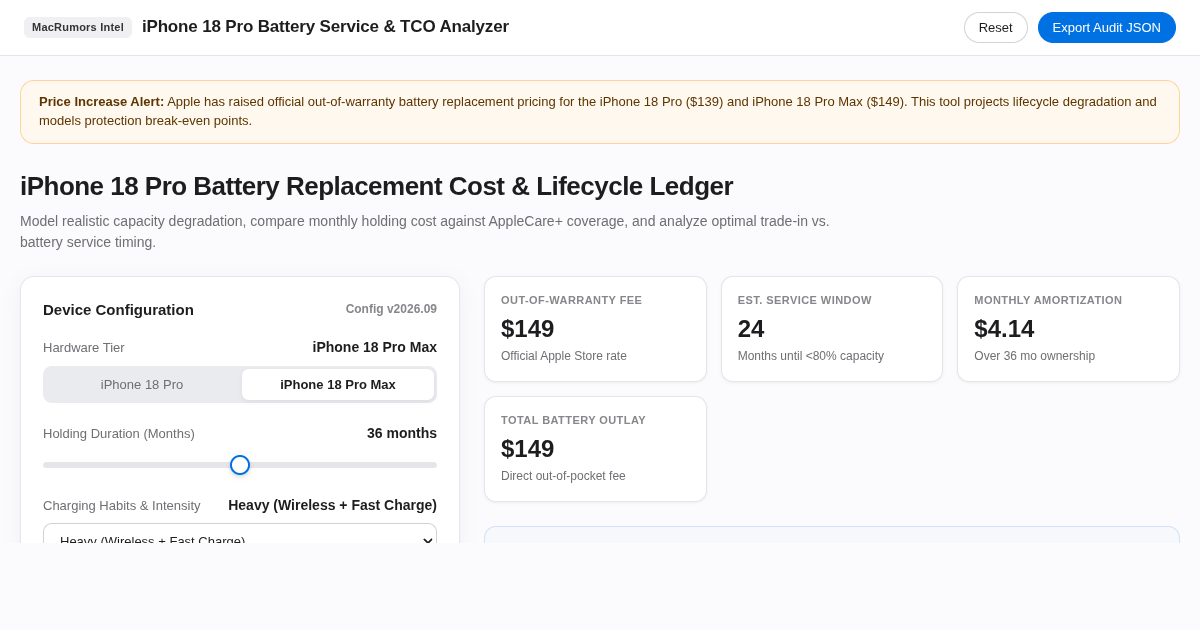1200x630 pixels.
Task: Click the Lifecycle Ledger main heading
Action: [x=376, y=186]
